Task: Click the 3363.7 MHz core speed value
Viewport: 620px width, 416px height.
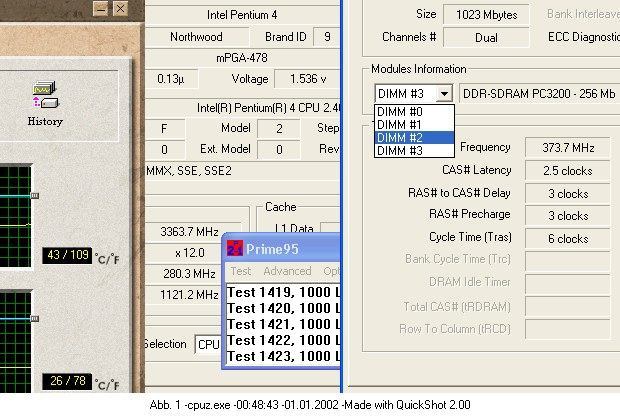Action: (x=189, y=232)
